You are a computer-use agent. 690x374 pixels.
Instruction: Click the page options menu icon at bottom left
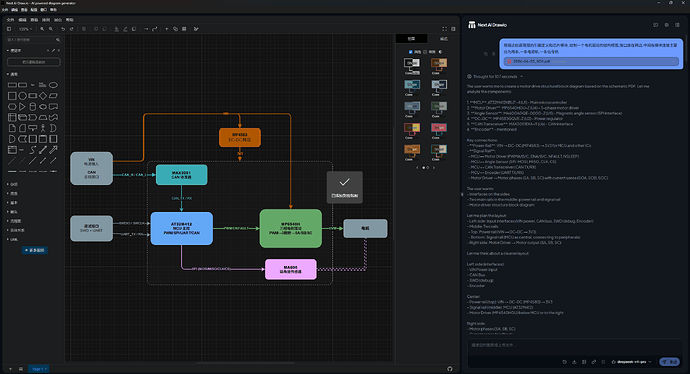pos(21,369)
